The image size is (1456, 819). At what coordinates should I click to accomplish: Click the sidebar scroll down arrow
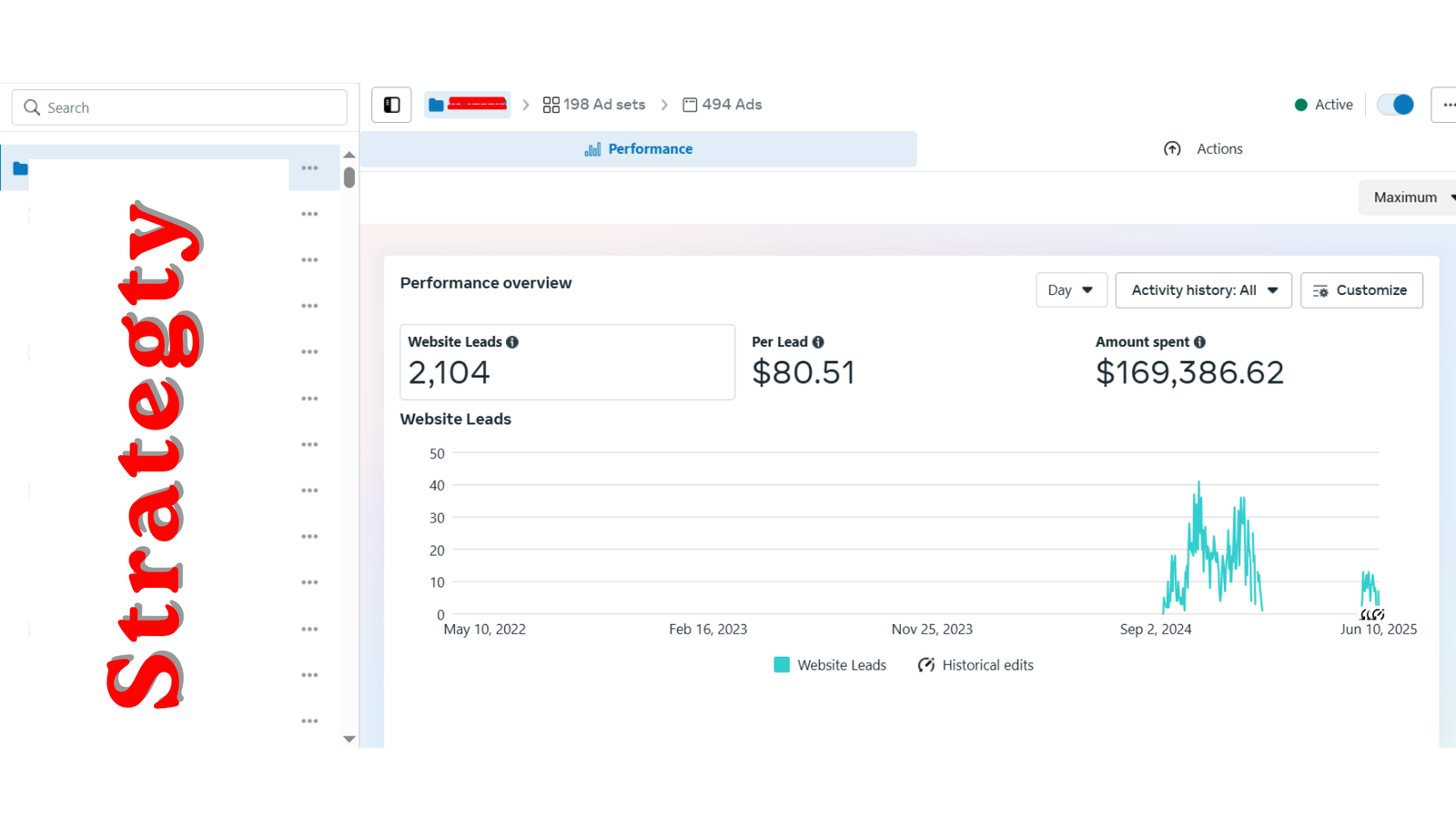coord(349,739)
